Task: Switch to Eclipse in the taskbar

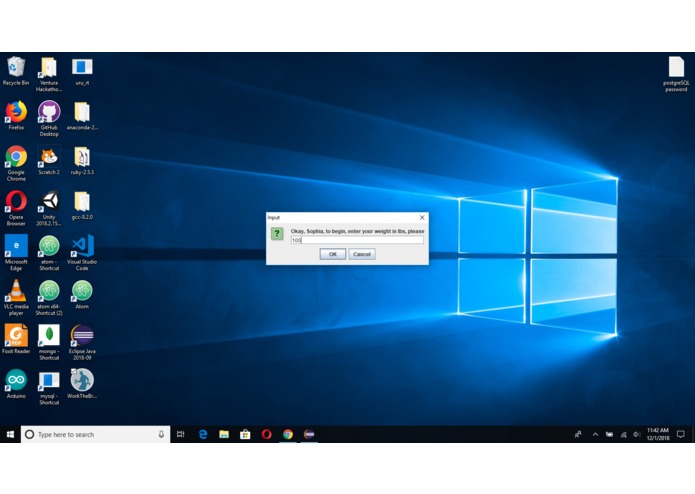Action: click(x=309, y=434)
